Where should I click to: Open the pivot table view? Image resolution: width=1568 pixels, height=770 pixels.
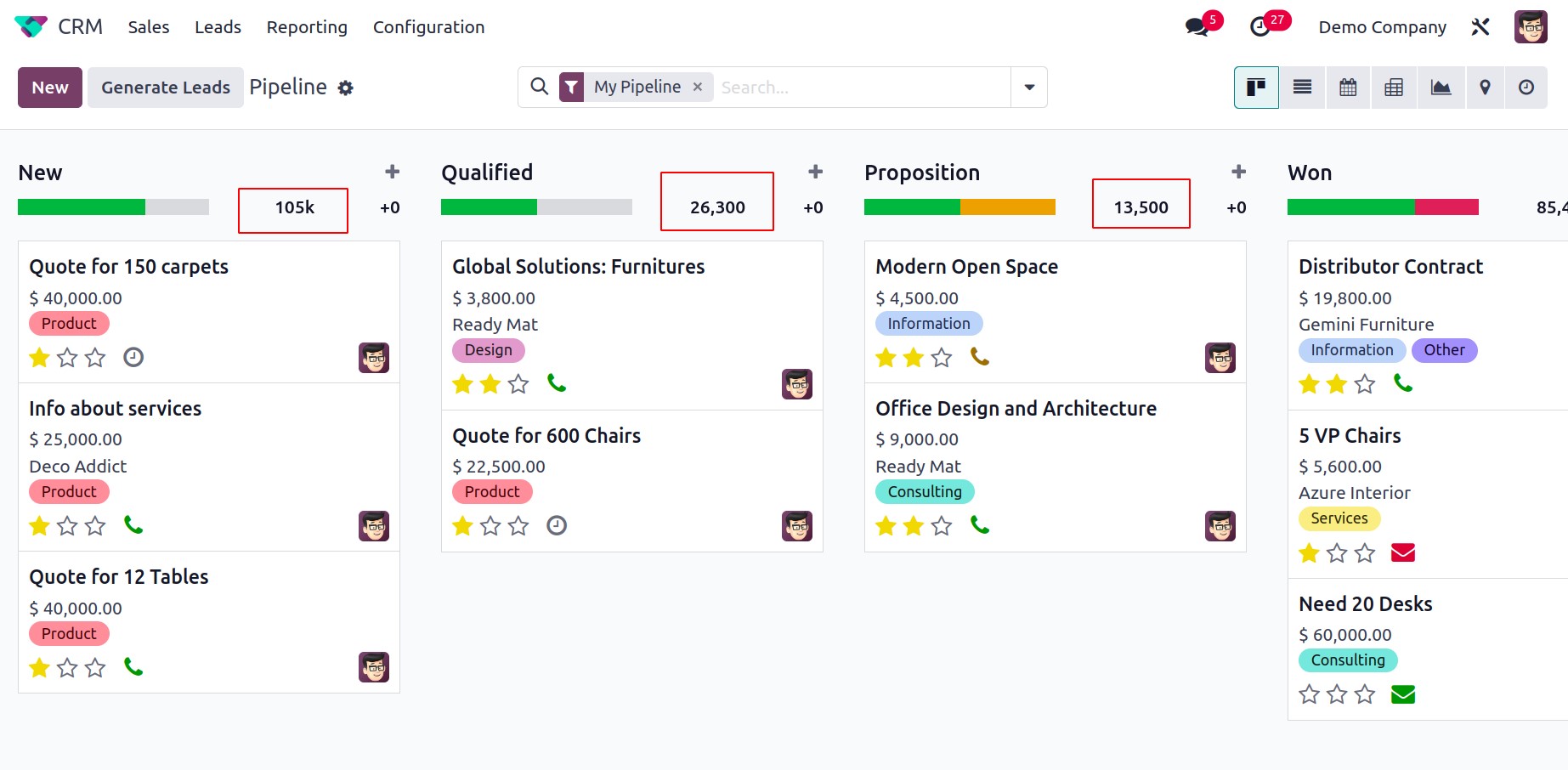tap(1394, 88)
